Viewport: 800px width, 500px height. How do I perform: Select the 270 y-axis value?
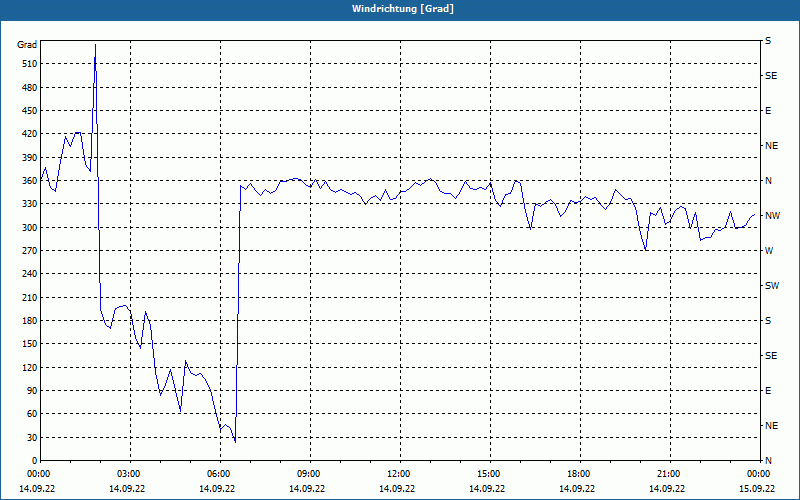30,251
